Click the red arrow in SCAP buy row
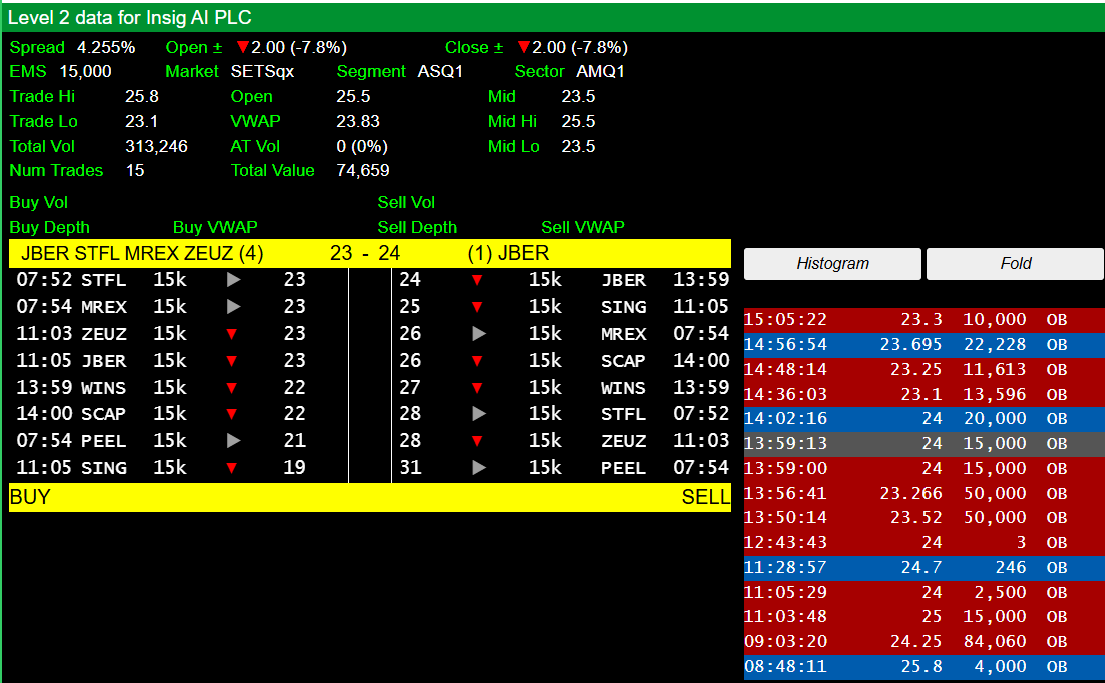Image resolution: width=1105 pixels, height=683 pixels. (232, 414)
